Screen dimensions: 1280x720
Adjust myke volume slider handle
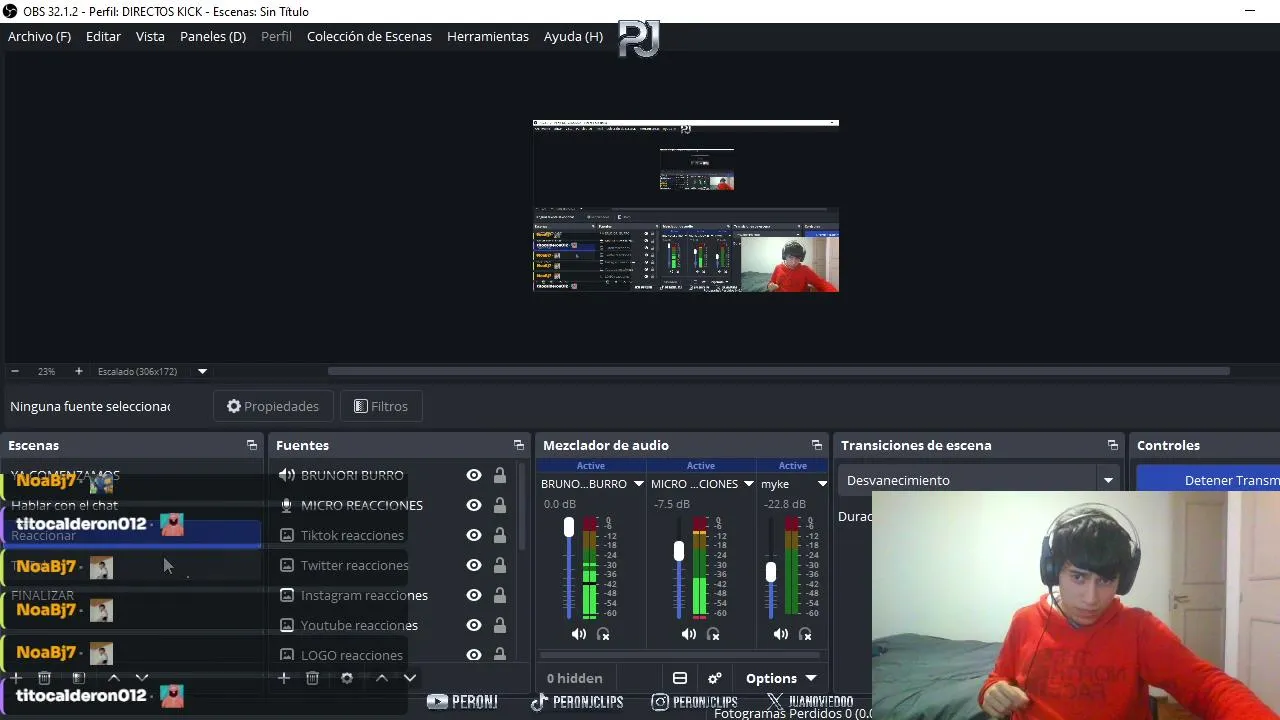pos(771,572)
